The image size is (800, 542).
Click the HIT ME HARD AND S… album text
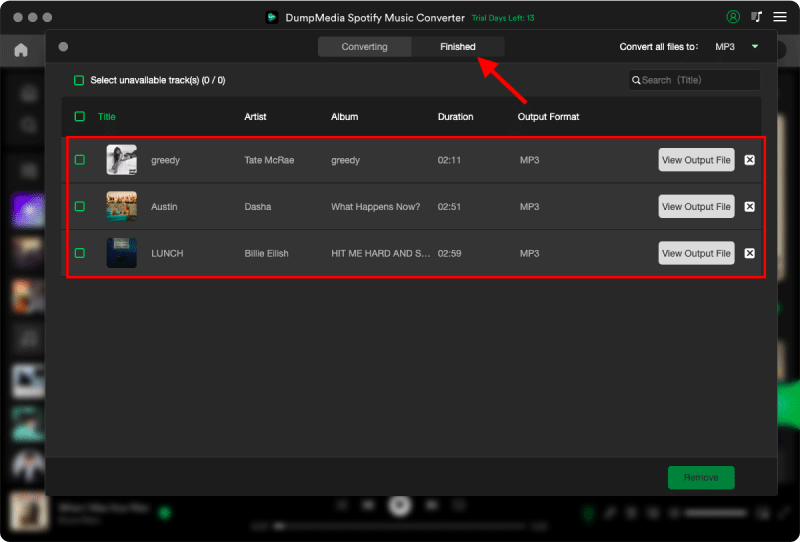pos(381,253)
